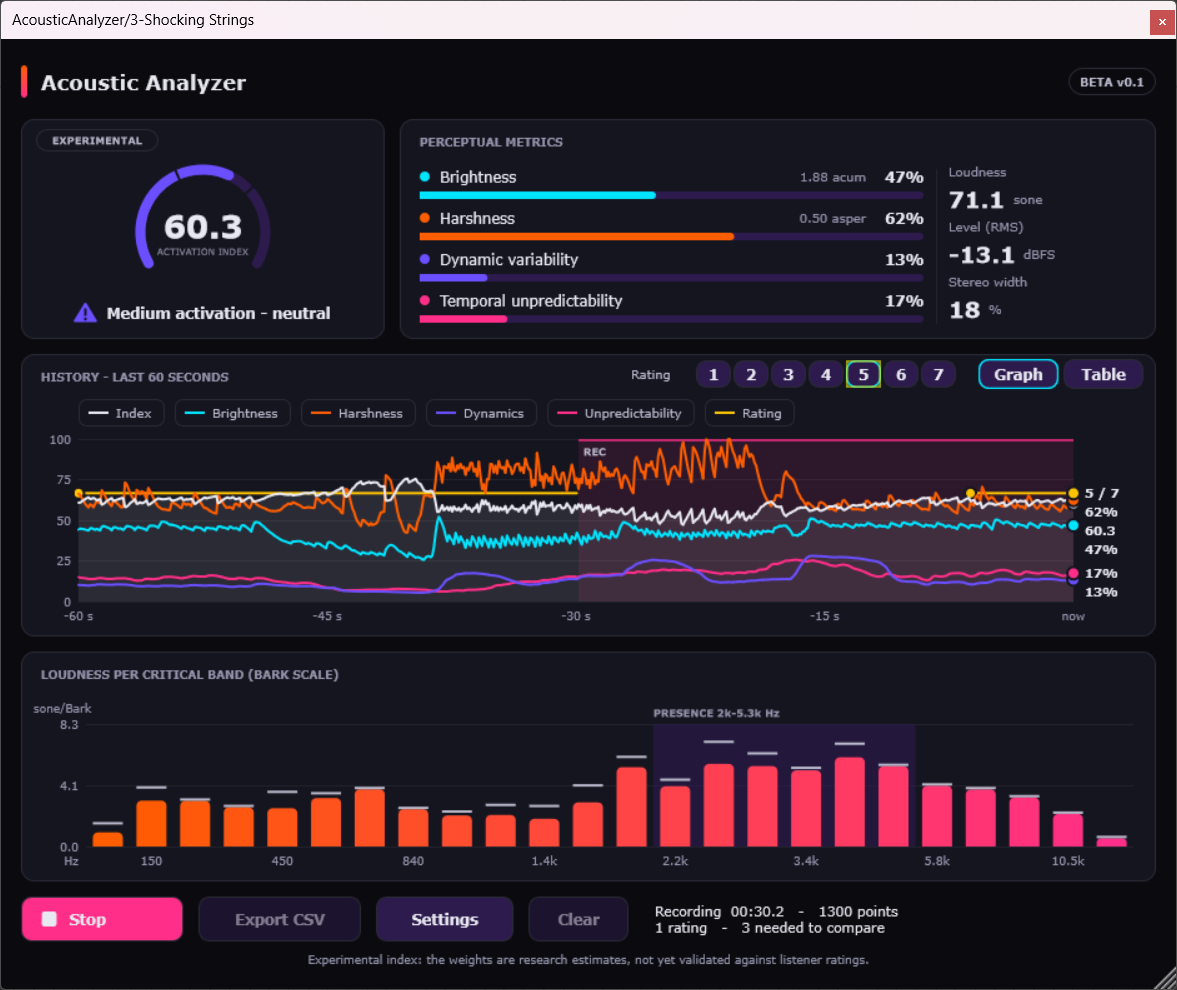Toggle the Brightness line in the legend
The width and height of the screenshot is (1177, 990).
[x=232, y=414]
